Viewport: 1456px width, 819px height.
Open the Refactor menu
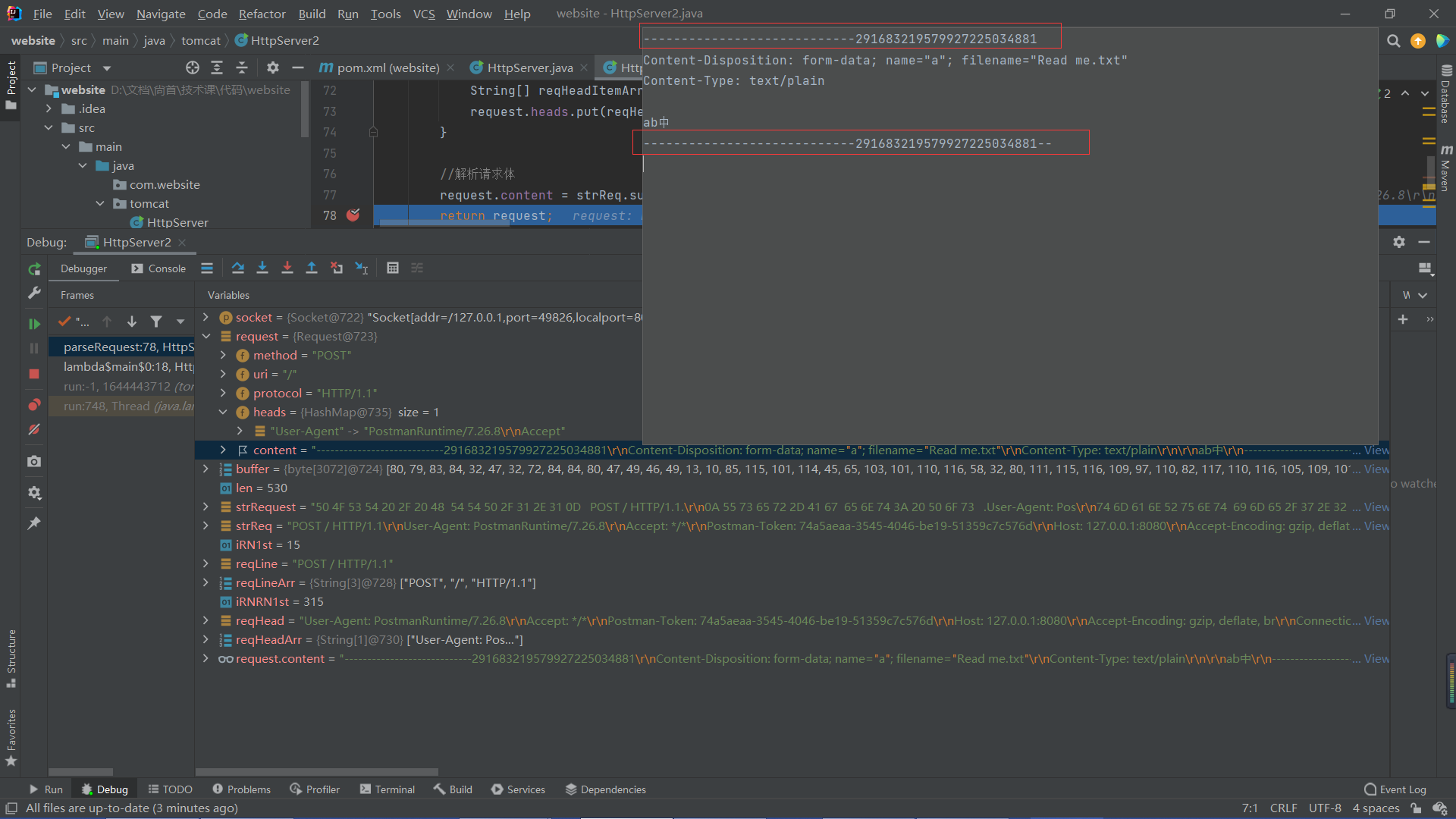262,14
